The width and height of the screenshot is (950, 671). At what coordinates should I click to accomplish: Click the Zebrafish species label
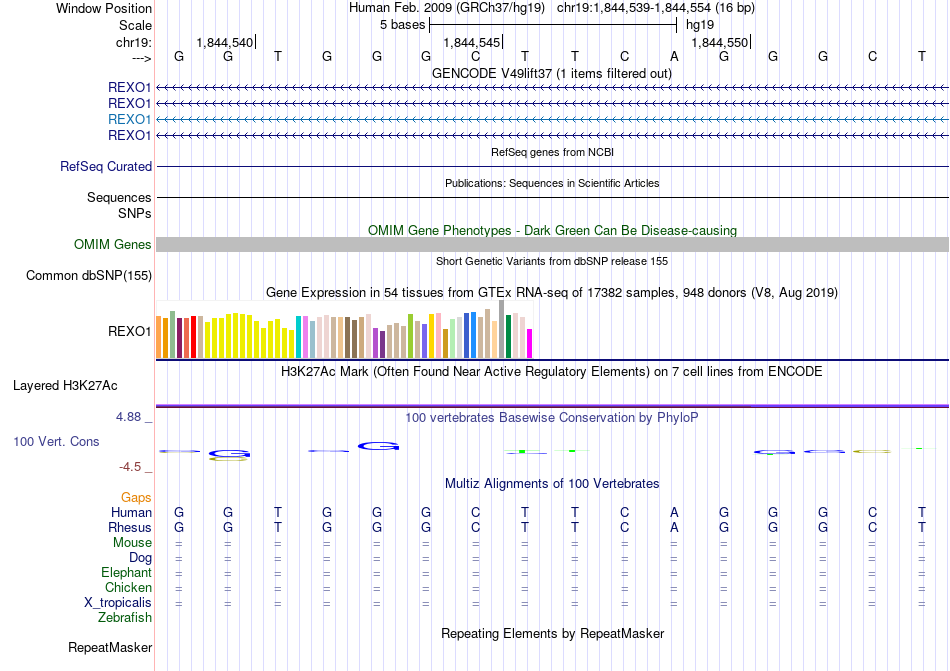click(x=125, y=618)
